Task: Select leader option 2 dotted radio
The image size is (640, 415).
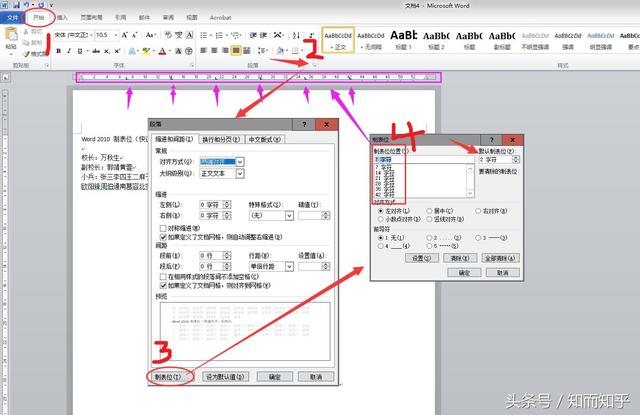Action: click(x=429, y=237)
